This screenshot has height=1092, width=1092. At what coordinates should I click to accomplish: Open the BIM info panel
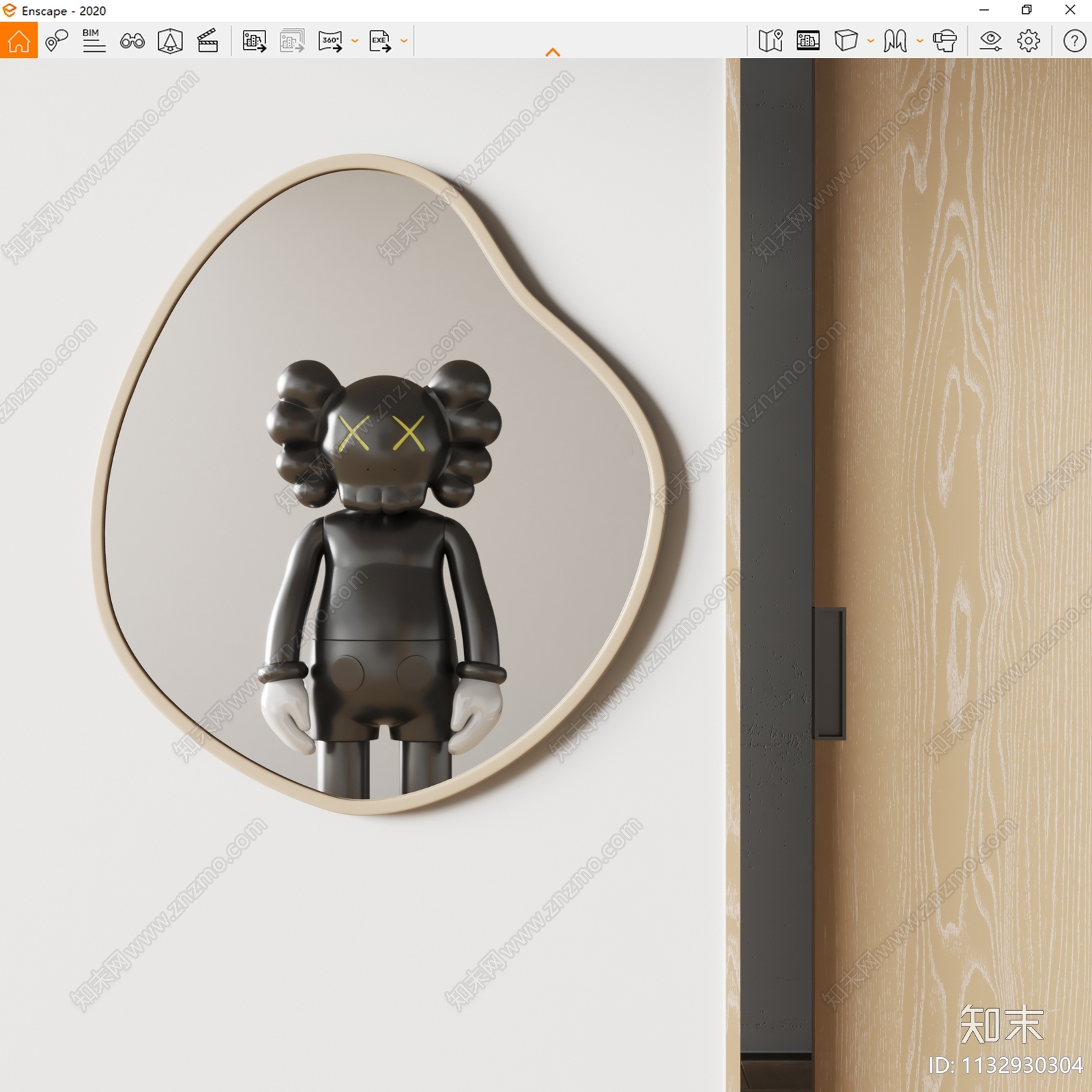click(x=94, y=41)
